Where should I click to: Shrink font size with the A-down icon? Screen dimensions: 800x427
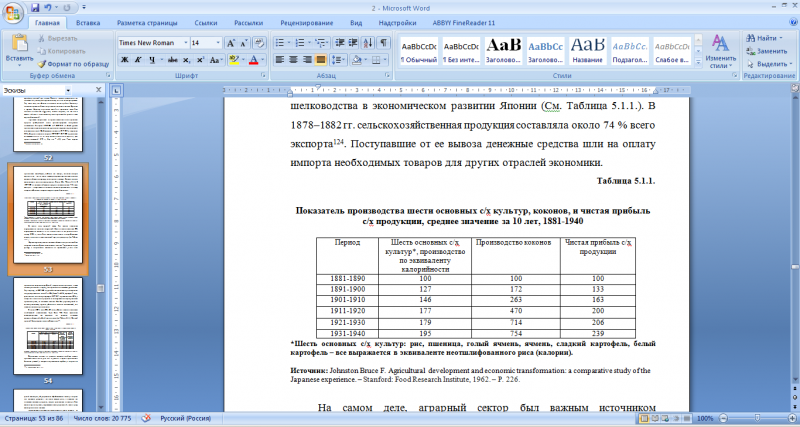click(243, 43)
